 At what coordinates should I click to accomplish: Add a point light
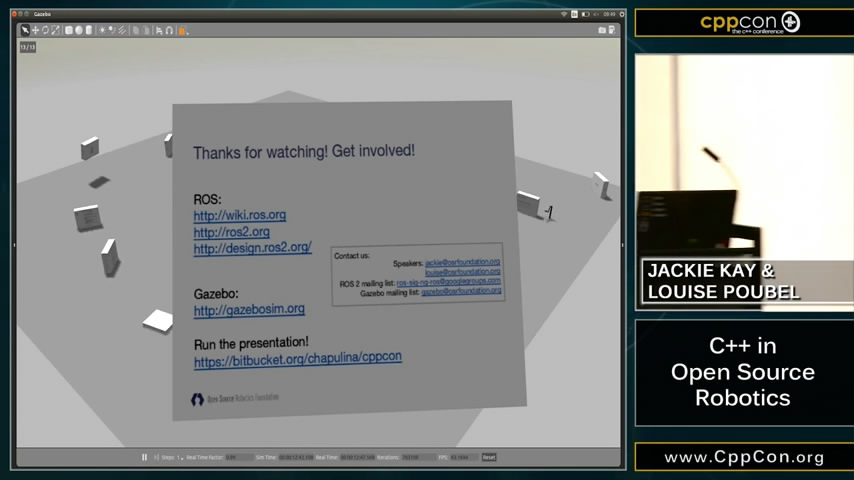(x=102, y=31)
